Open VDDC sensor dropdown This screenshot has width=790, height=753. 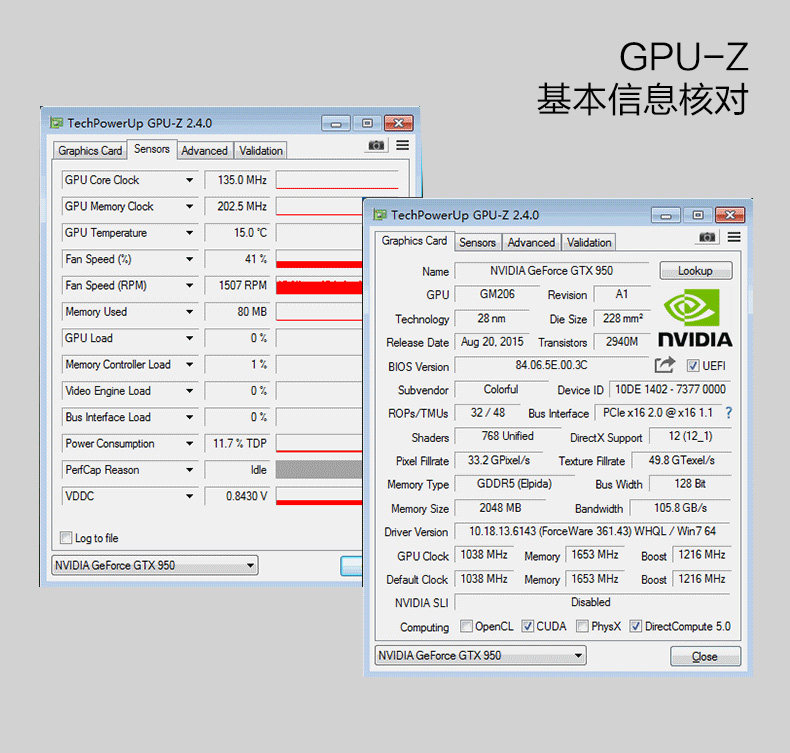(189, 496)
